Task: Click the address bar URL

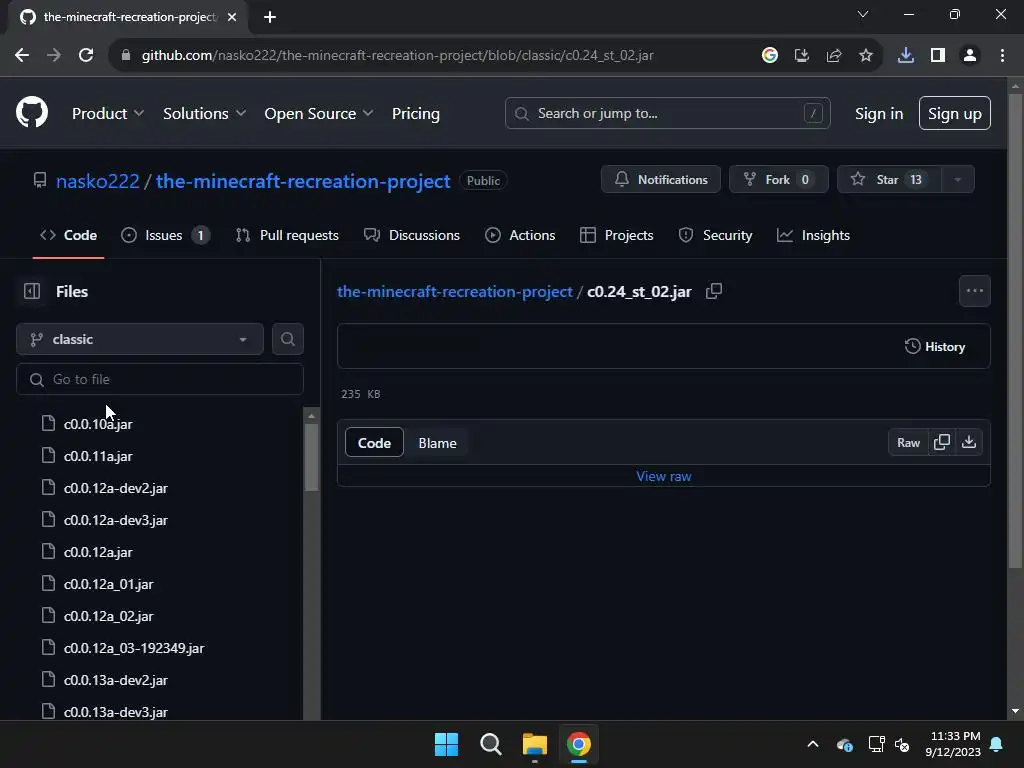Action: pyautogui.click(x=398, y=56)
